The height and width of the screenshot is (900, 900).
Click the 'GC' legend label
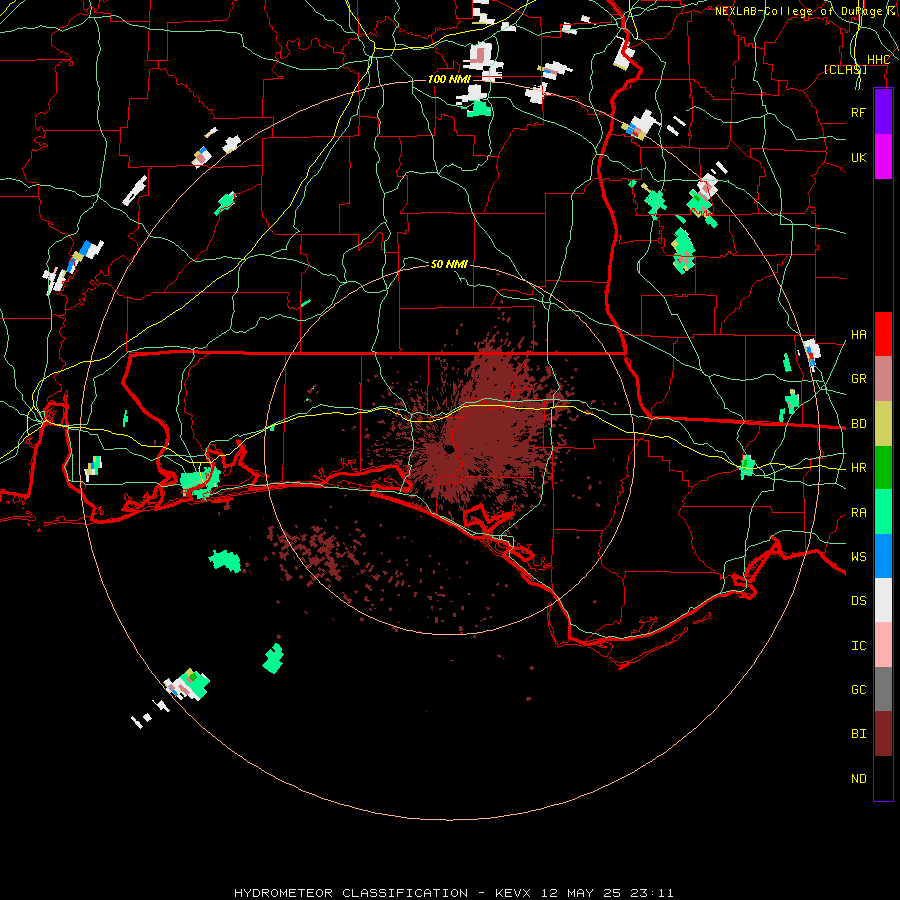tap(858, 689)
